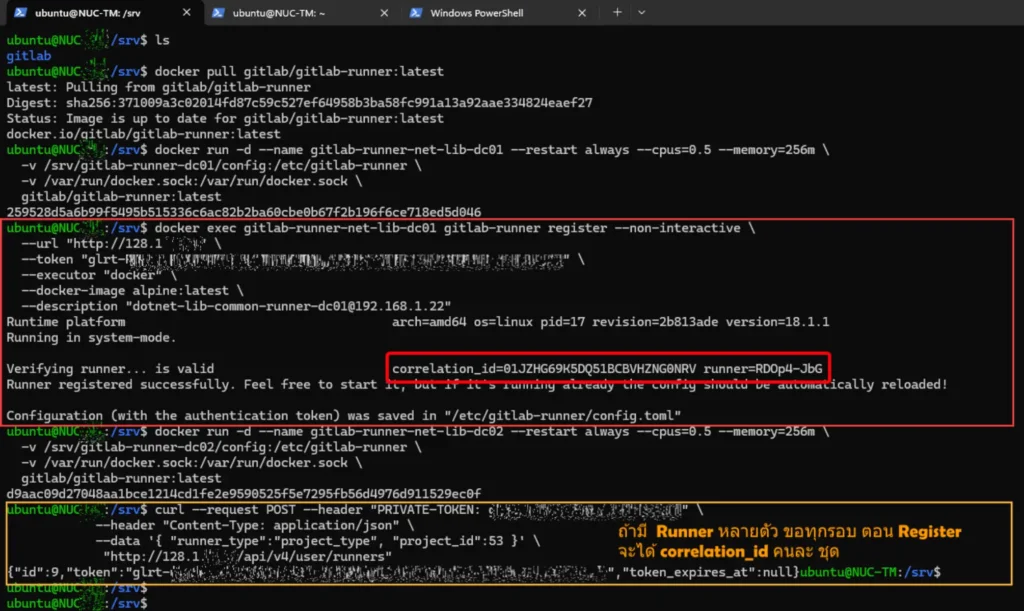The image size is (1024, 611).
Task: Click the last empty prompt line
Action: coord(80,603)
